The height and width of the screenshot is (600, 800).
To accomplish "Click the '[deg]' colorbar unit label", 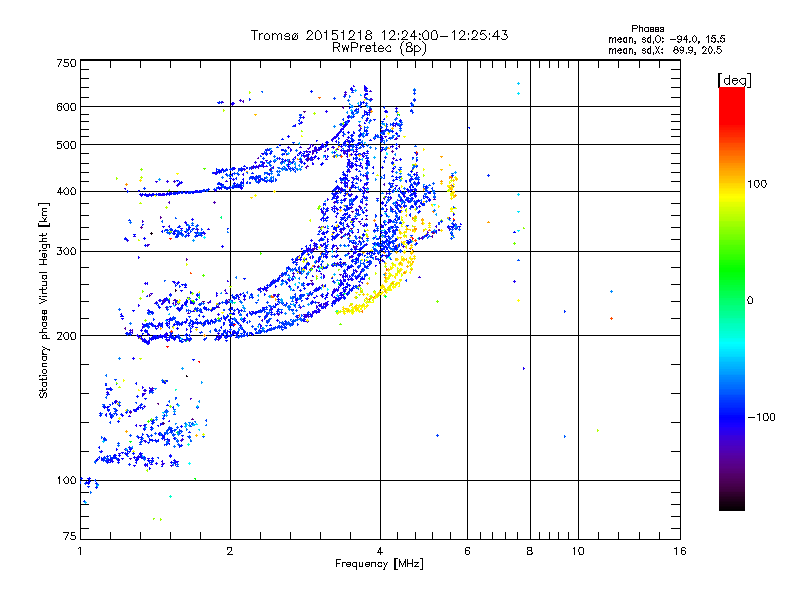I will (x=734, y=80).
